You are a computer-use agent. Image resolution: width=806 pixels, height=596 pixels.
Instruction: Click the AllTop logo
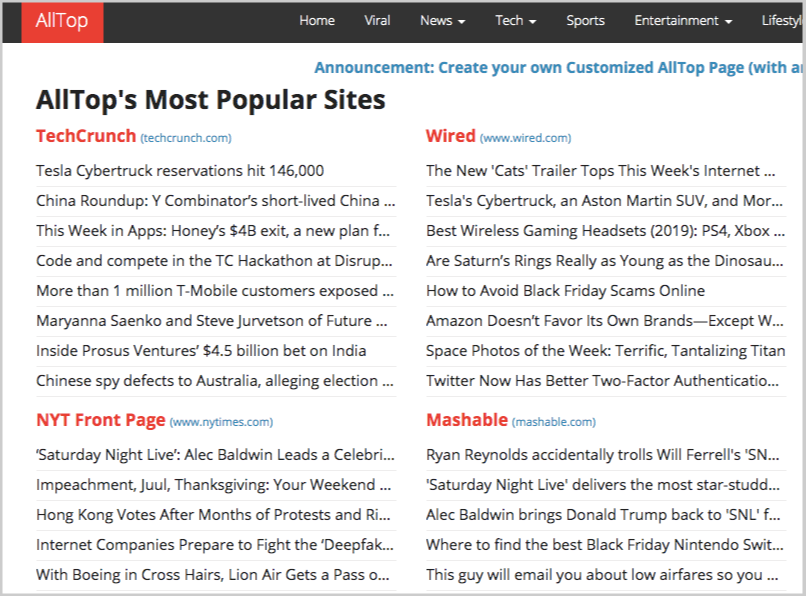coord(62,21)
